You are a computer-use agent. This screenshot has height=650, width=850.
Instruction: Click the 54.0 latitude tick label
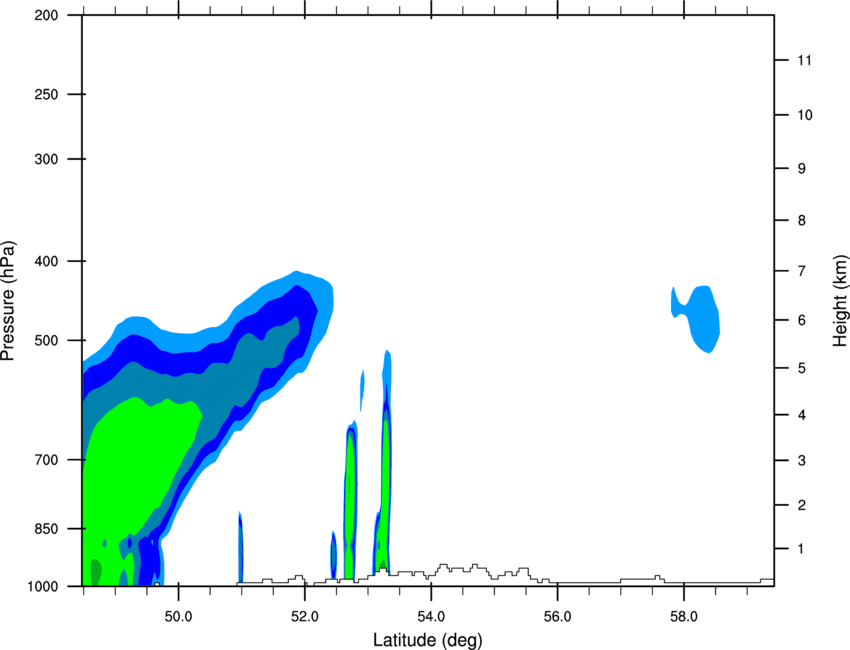(x=431, y=616)
